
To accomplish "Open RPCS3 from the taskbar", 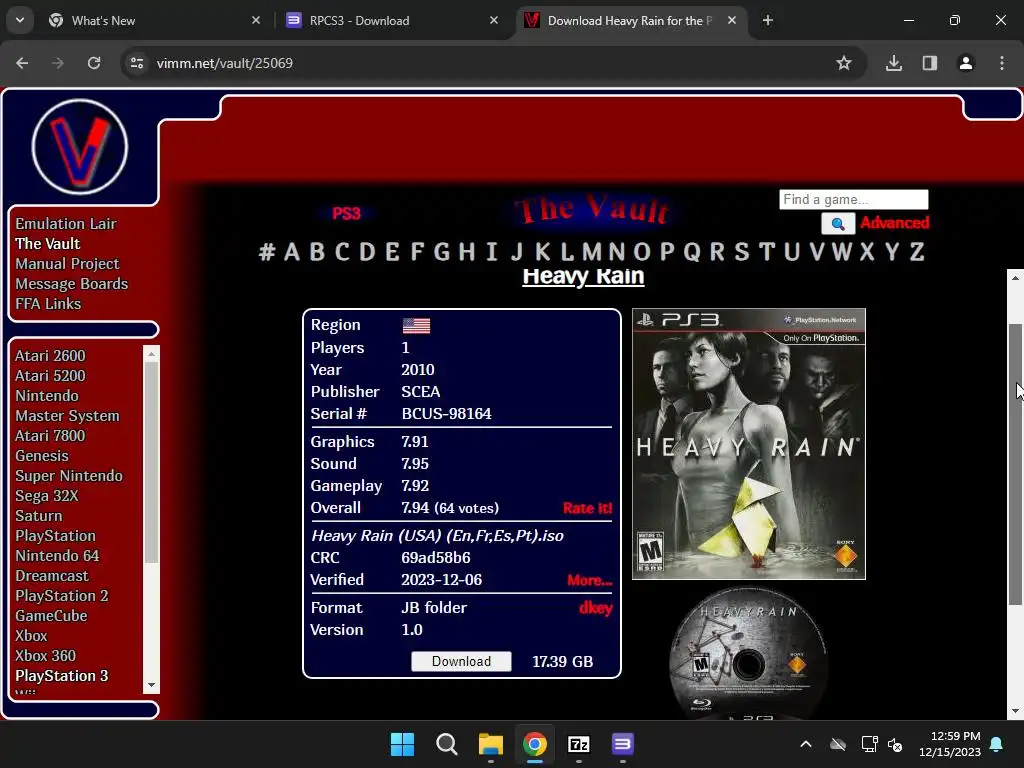I will (622, 744).
